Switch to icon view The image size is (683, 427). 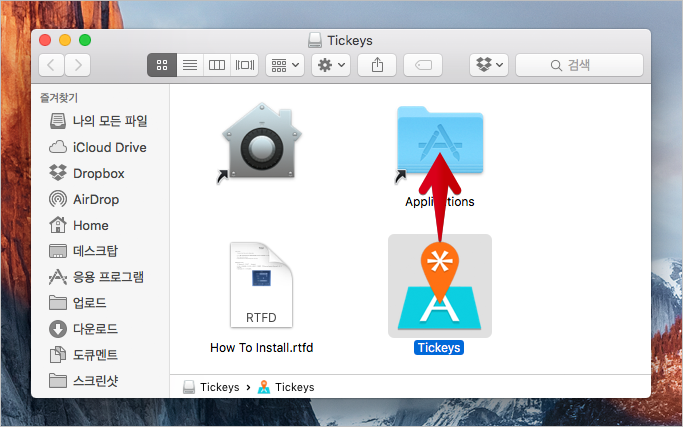[x=162, y=65]
